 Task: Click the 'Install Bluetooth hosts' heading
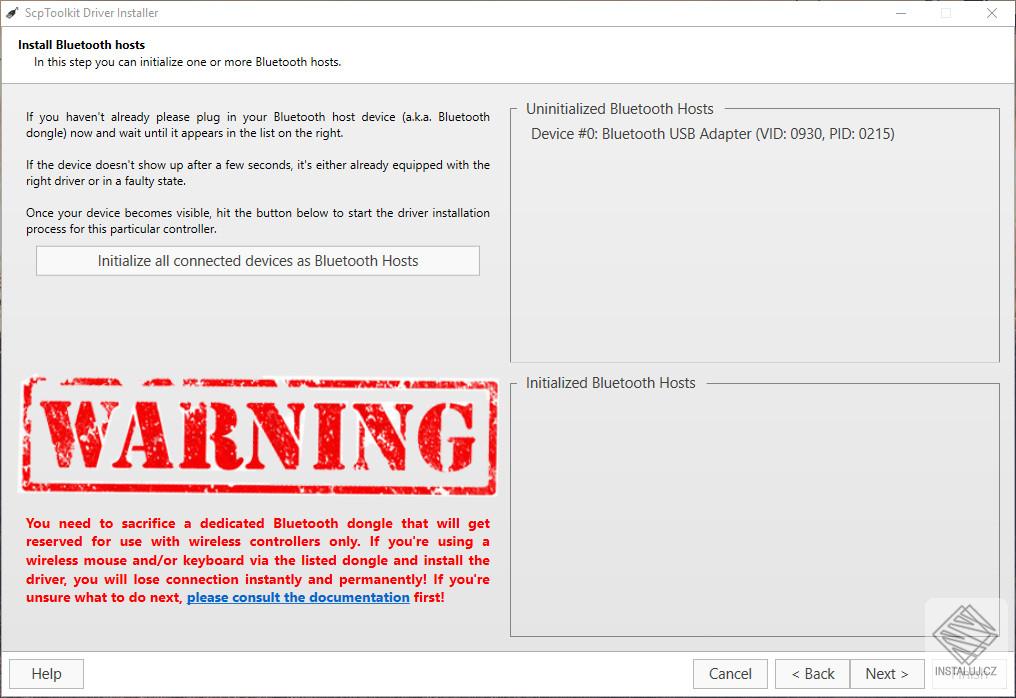click(82, 45)
